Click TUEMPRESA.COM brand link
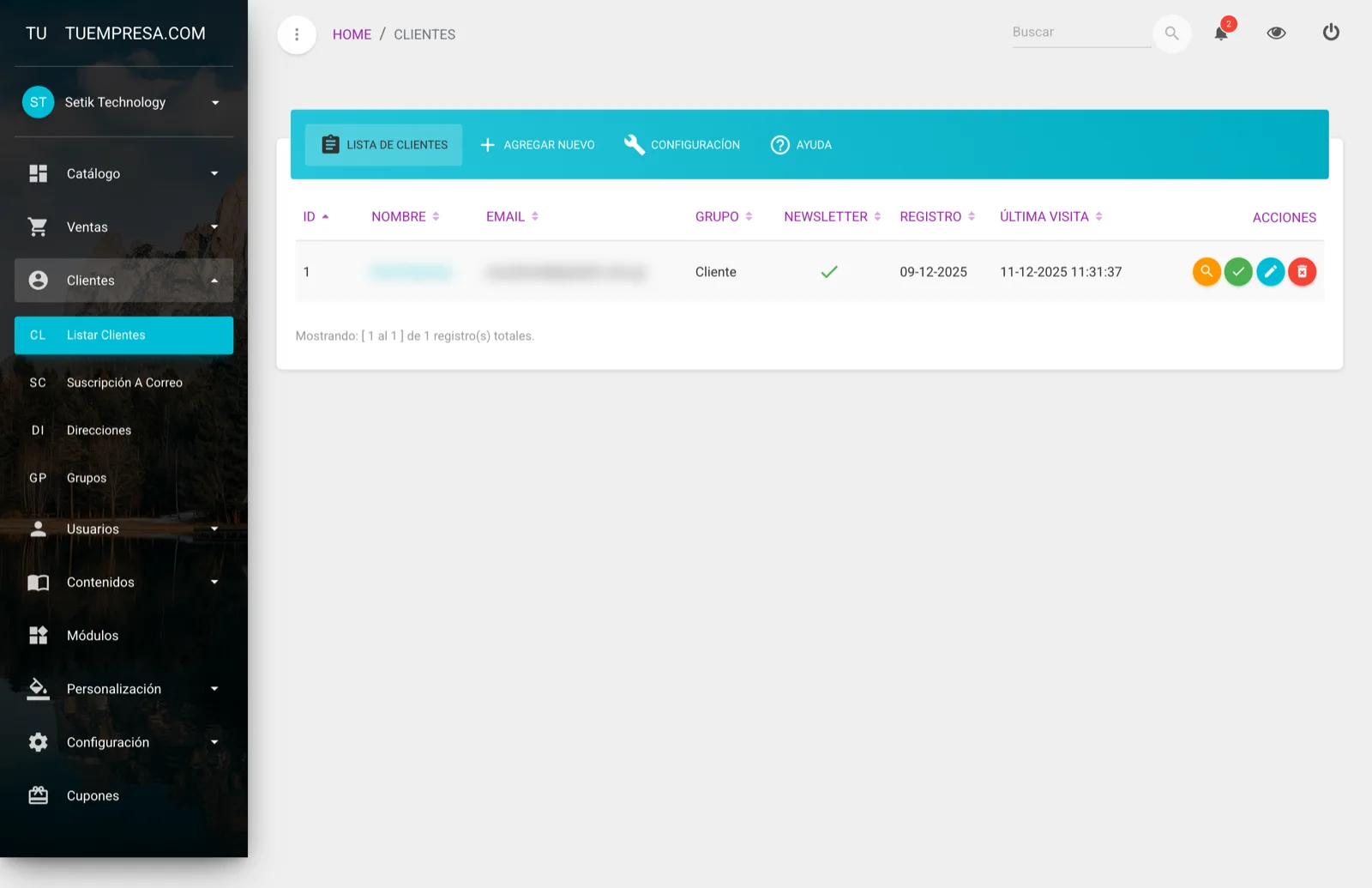The width and height of the screenshot is (1372, 888). coord(135,33)
